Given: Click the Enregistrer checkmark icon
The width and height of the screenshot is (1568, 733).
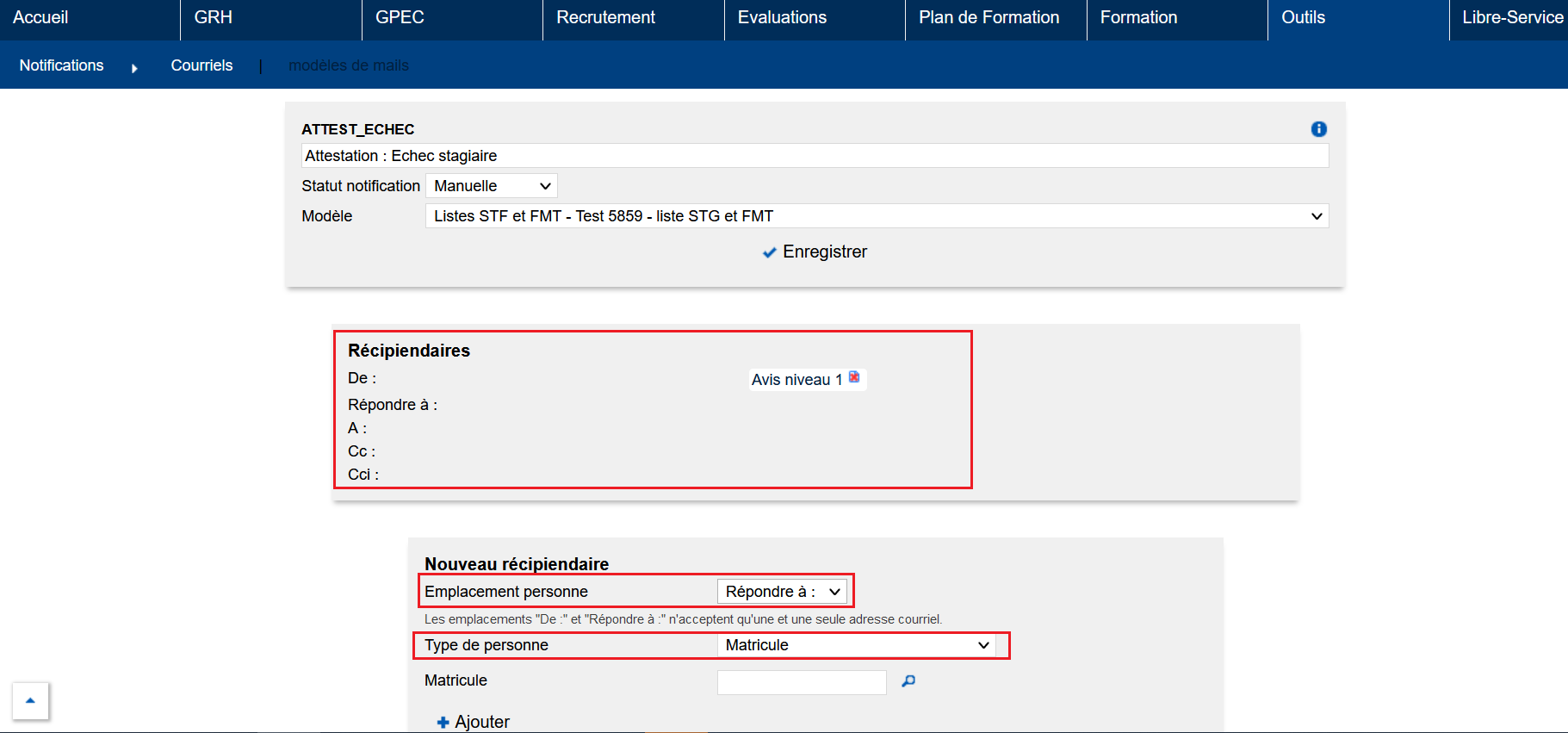Looking at the screenshot, I should (x=769, y=252).
